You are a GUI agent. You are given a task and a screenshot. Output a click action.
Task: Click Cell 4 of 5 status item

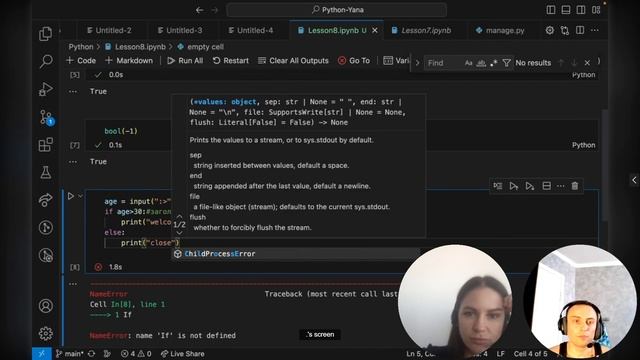pyautogui.click(x=530, y=353)
